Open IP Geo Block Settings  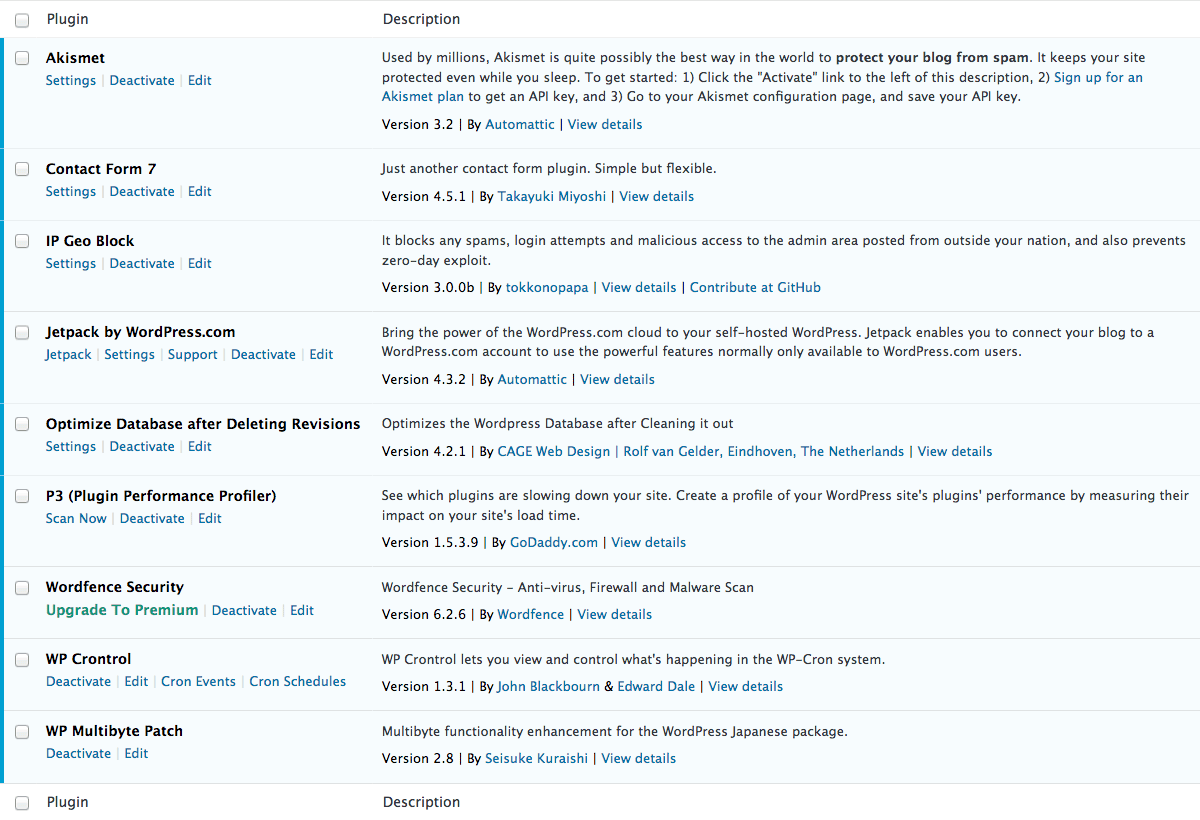71,263
